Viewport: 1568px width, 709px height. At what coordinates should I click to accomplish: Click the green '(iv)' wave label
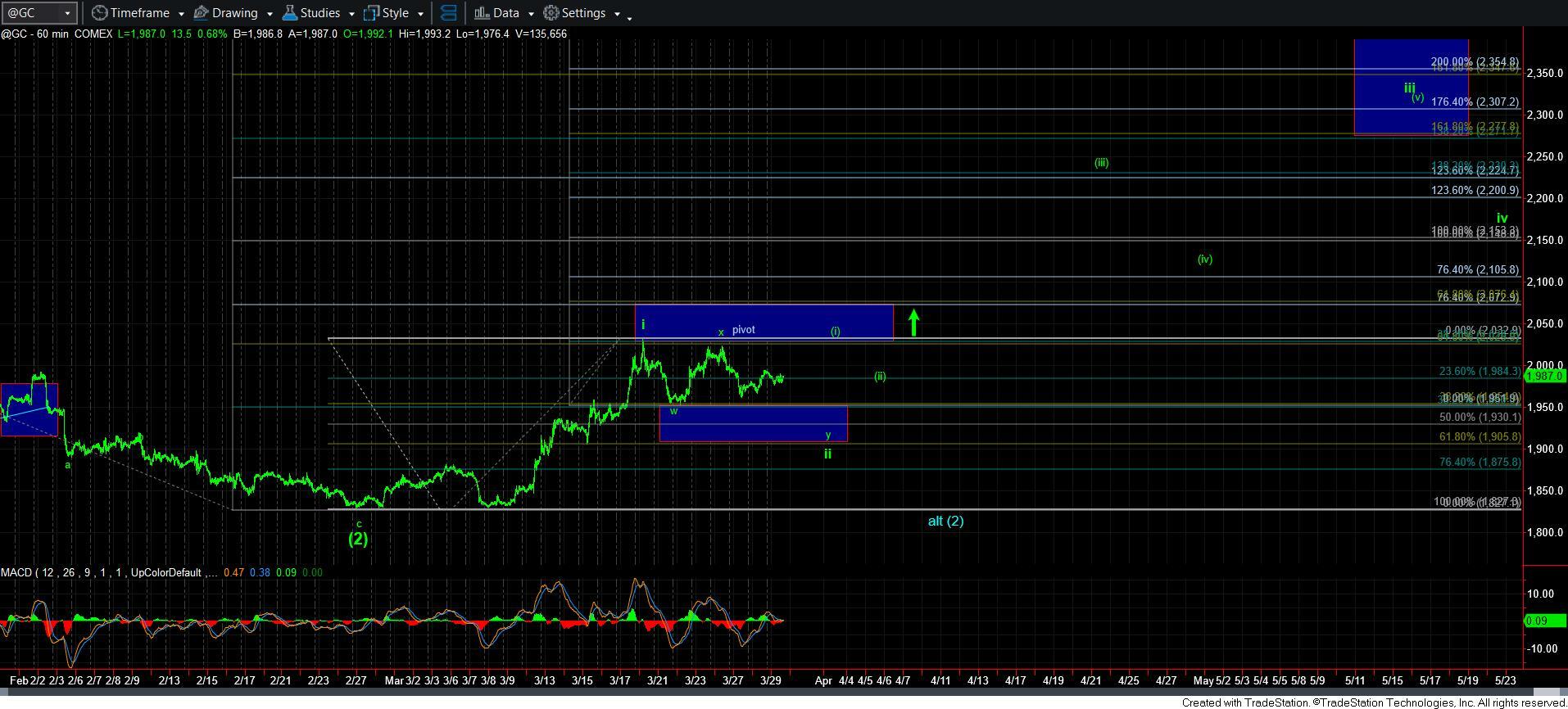point(1204,259)
